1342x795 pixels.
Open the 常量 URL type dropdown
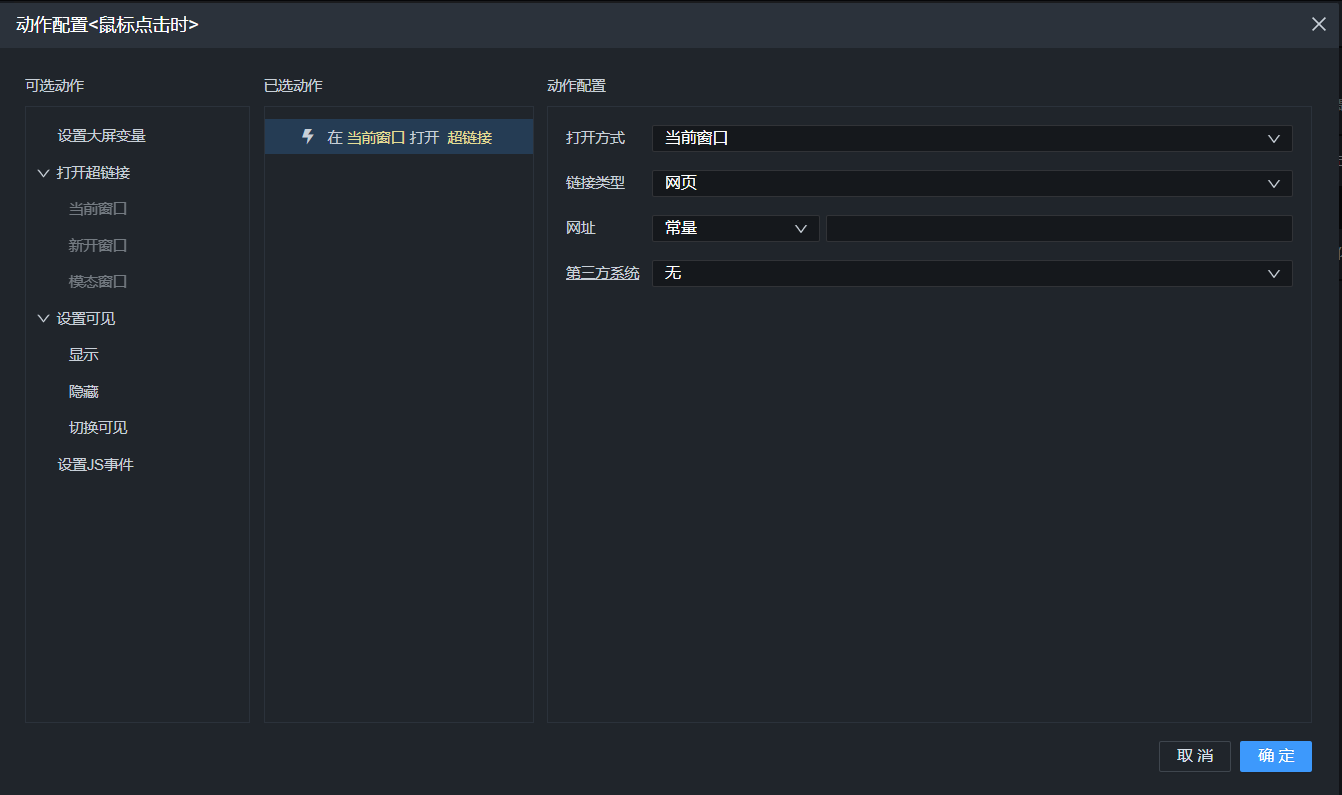pyautogui.click(x=735, y=228)
